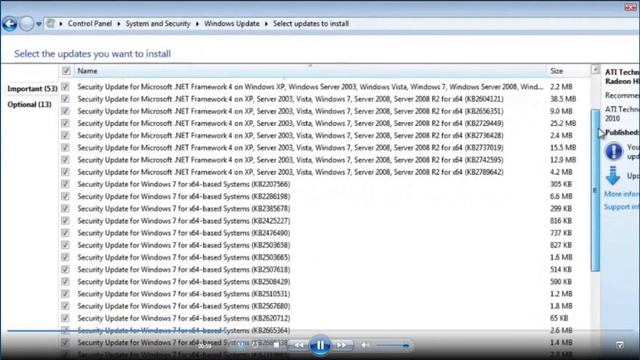Click the Forward navigation arrow button
Screen dimensions: 640x360
[27, 24]
